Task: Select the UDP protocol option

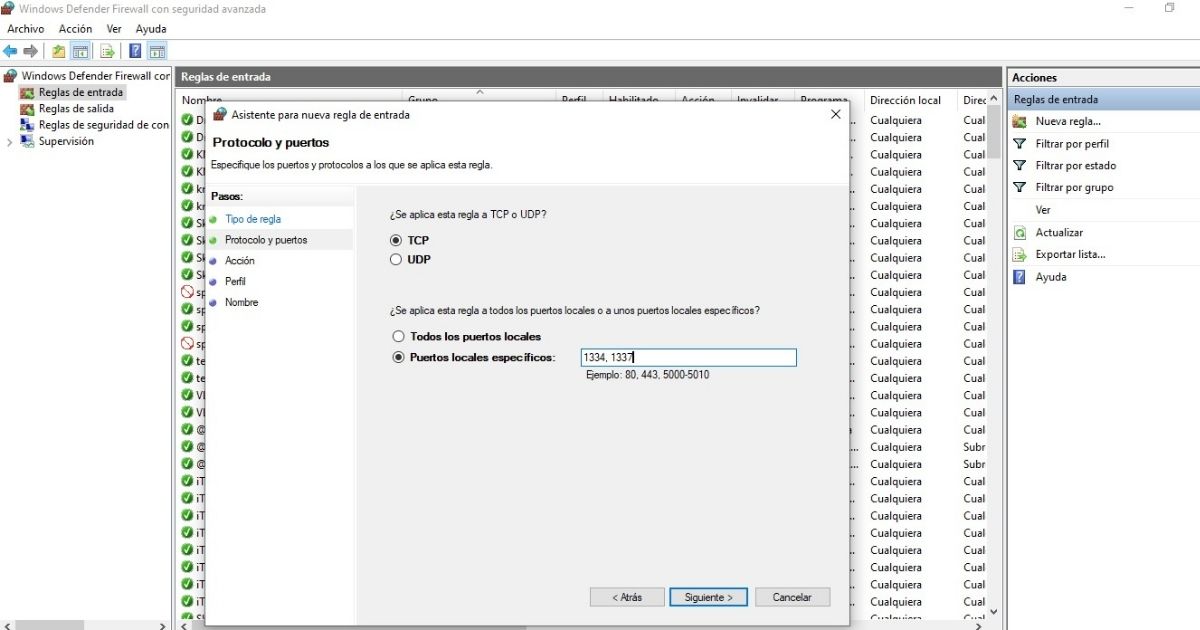Action: 398,259
